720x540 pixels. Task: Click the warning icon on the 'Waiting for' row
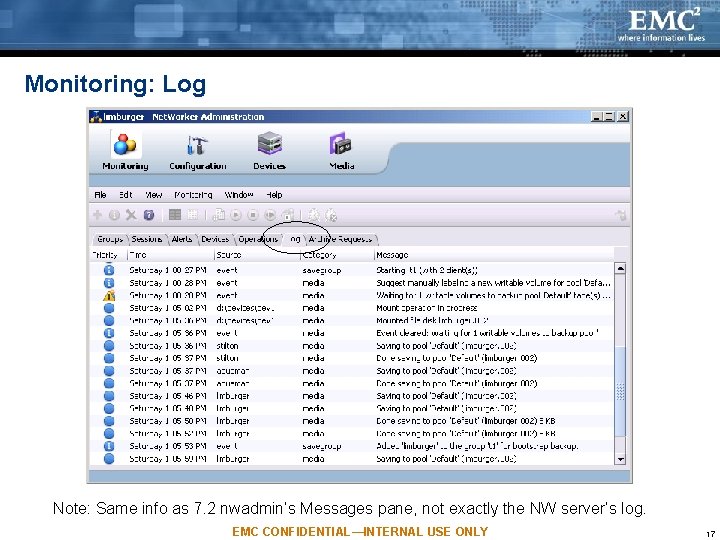tap(109, 295)
